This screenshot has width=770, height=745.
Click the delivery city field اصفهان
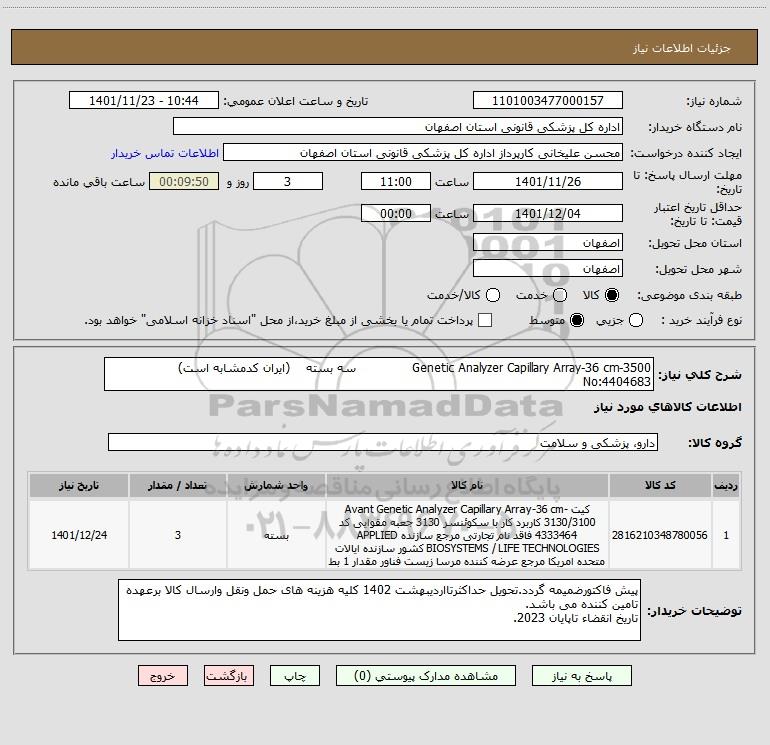(548, 268)
